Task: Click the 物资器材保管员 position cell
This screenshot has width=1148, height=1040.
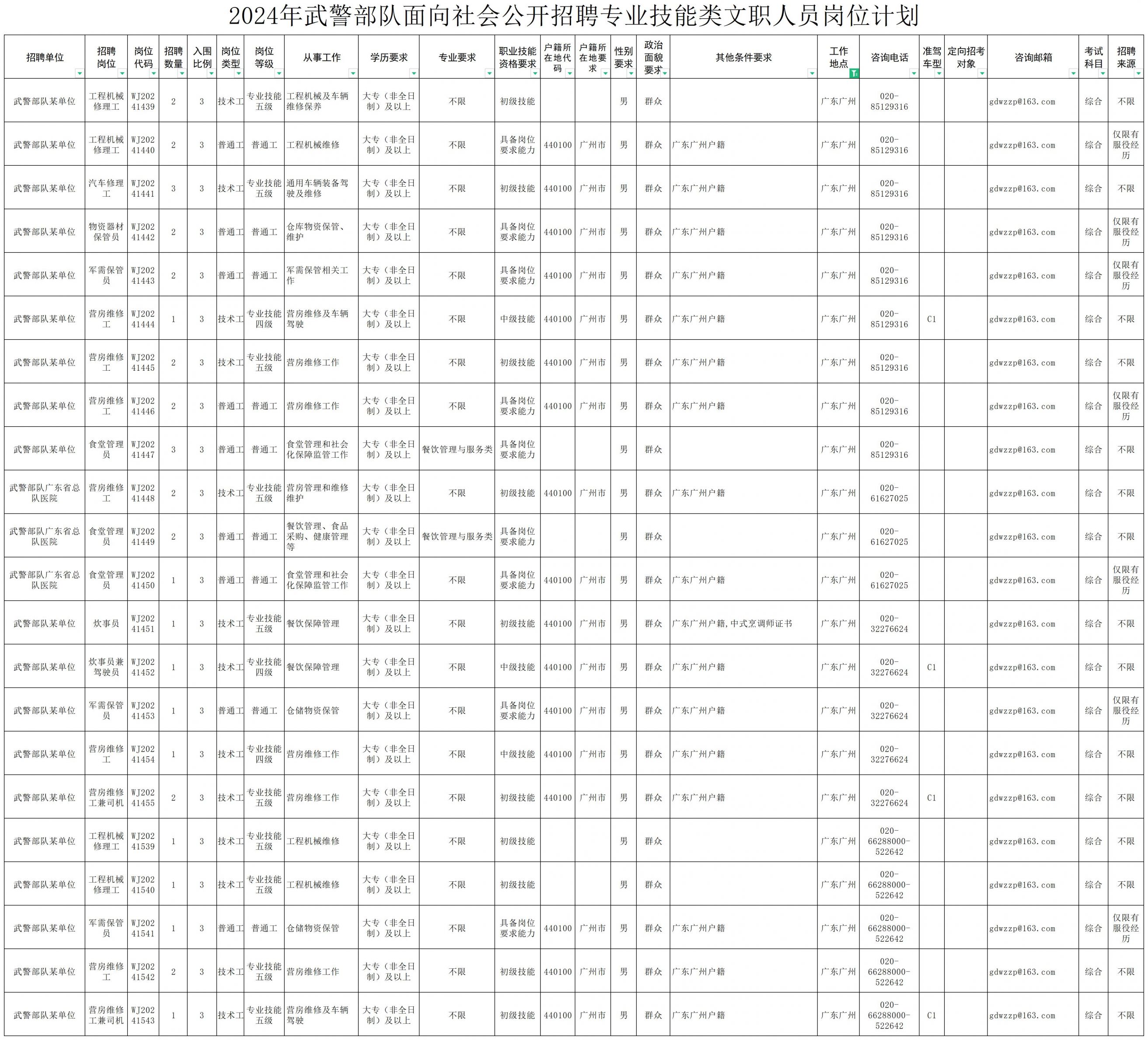Action: coord(106,232)
